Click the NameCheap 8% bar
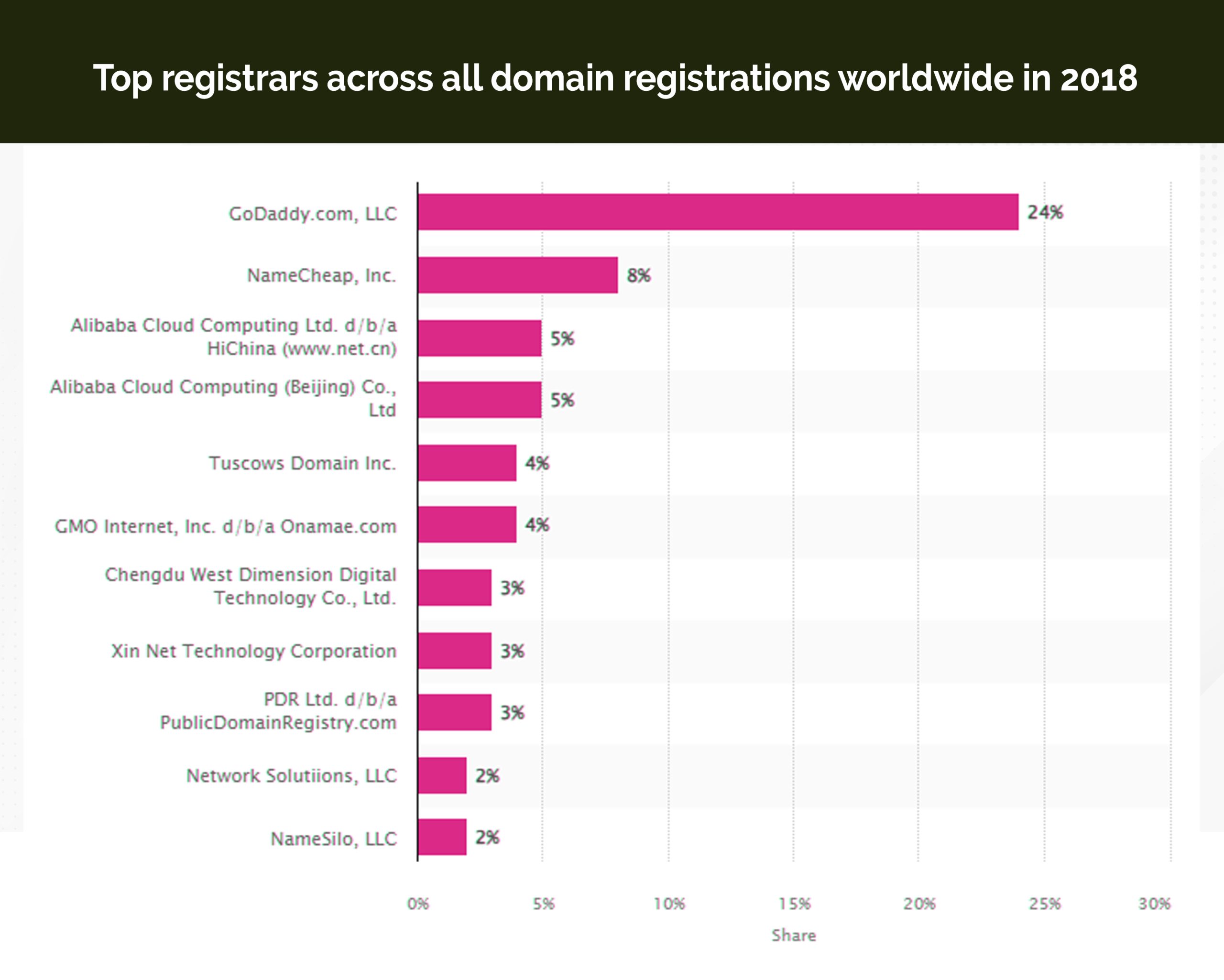The width and height of the screenshot is (1224, 980). pos(518,275)
